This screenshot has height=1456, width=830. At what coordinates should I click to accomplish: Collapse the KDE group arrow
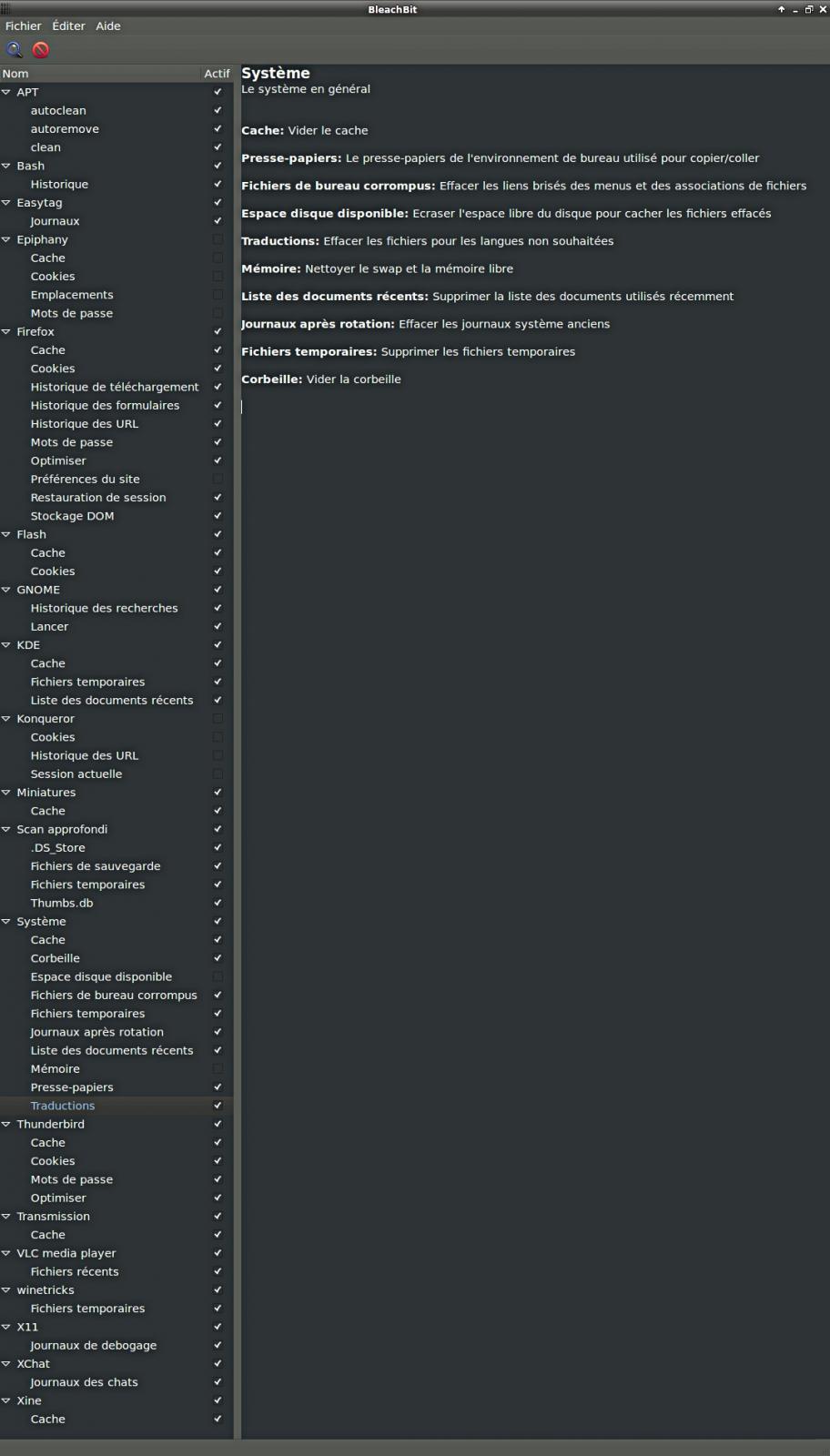tap(6, 645)
